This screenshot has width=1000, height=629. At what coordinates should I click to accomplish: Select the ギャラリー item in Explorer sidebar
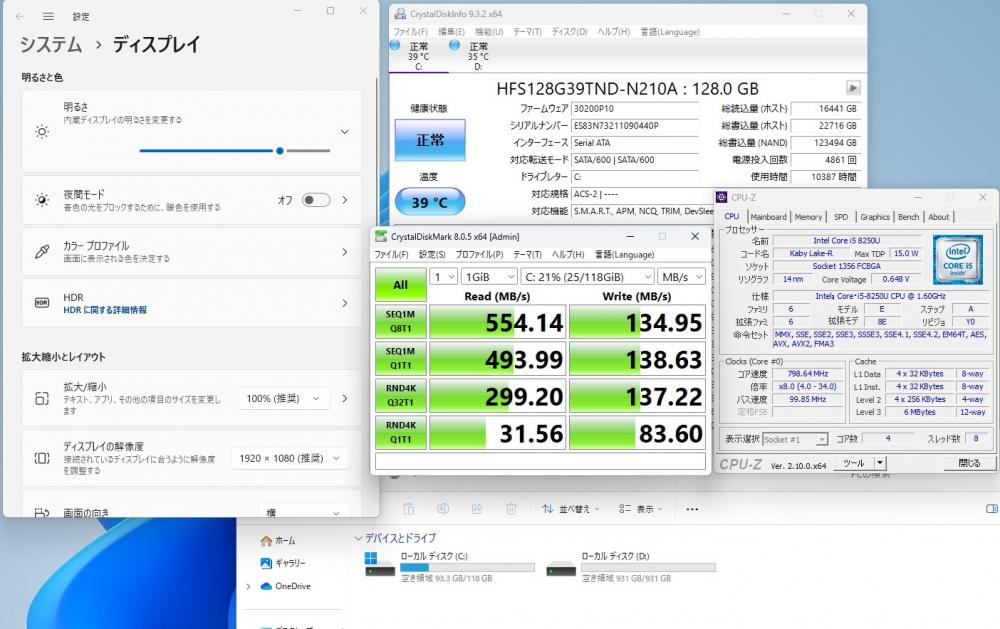click(283, 563)
